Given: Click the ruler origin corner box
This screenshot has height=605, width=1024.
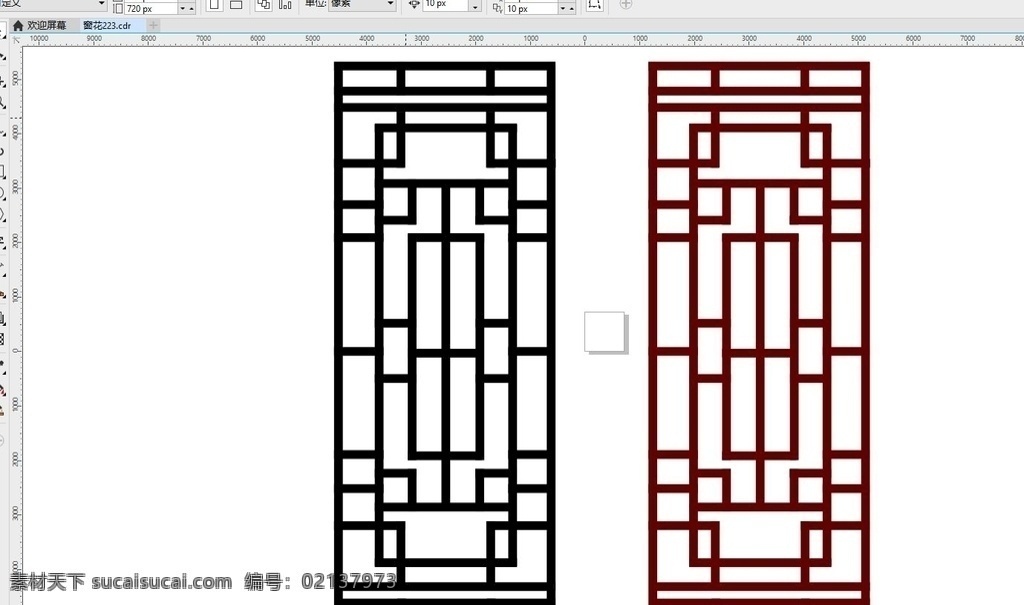Looking at the screenshot, I should tap(16, 39).
